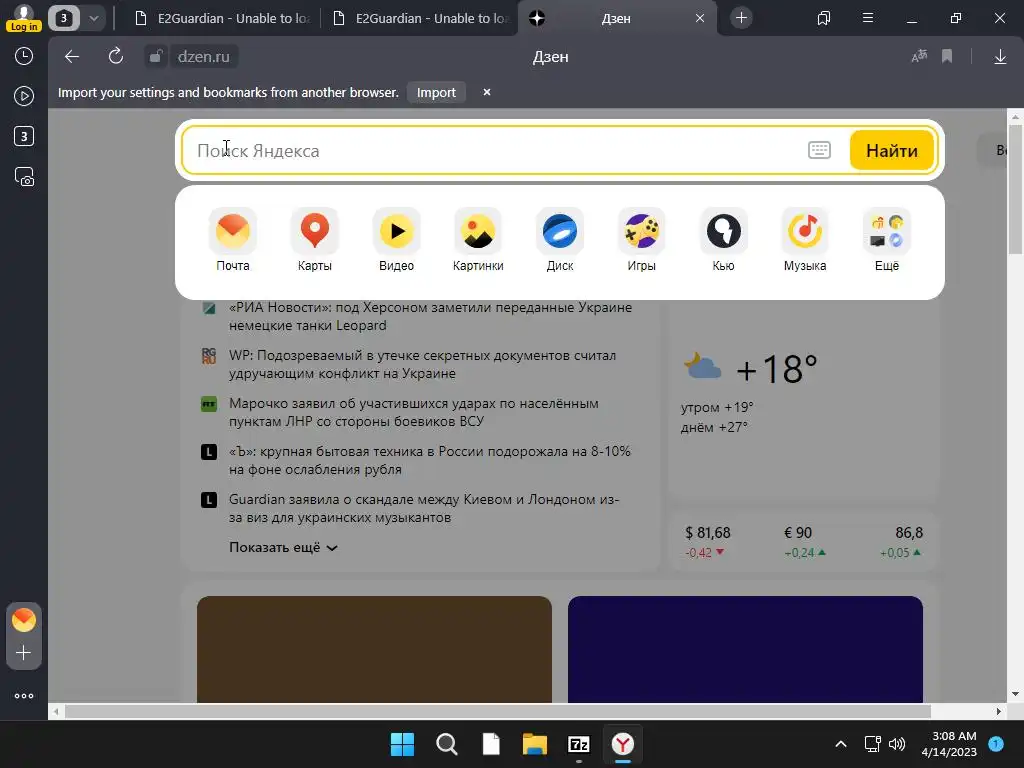Open the volume control in tray
The image size is (1024, 768).
897,744
